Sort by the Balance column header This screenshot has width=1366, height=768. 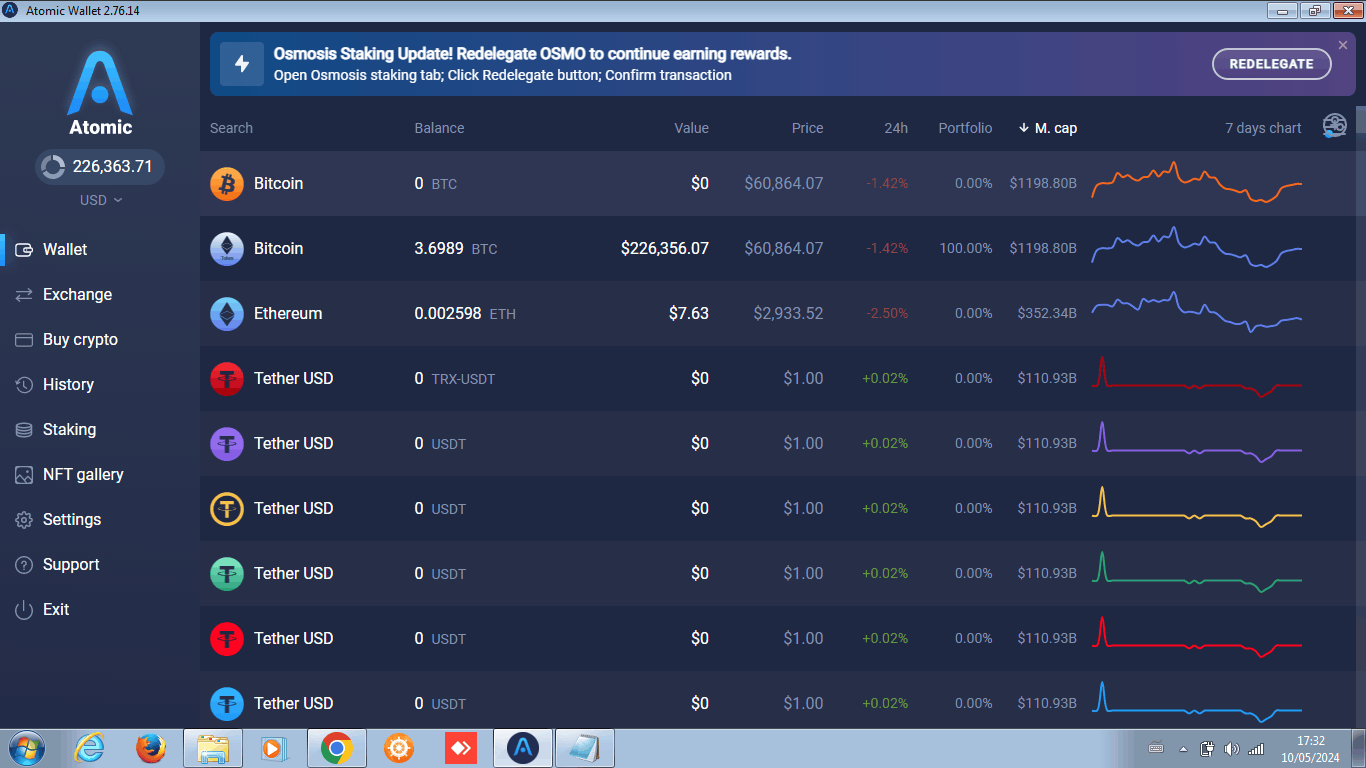click(x=440, y=128)
